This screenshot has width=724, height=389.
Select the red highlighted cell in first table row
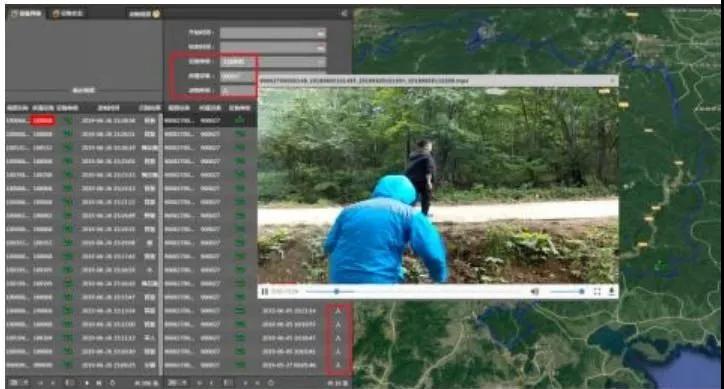[x=42, y=121]
